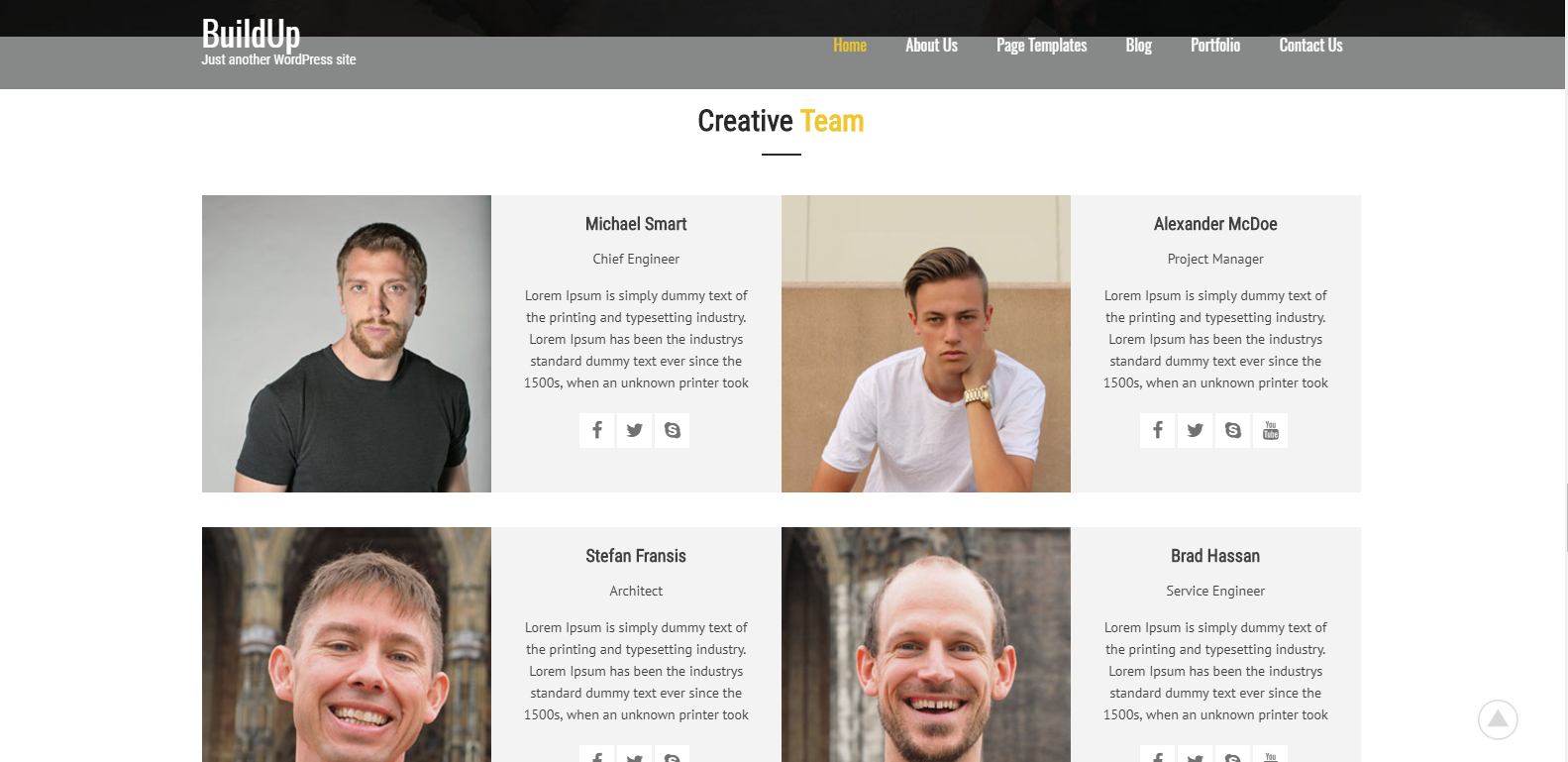The image size is (1568, 762).
Task: Open the Page Templates menu
Action: tap(1041, 46)
